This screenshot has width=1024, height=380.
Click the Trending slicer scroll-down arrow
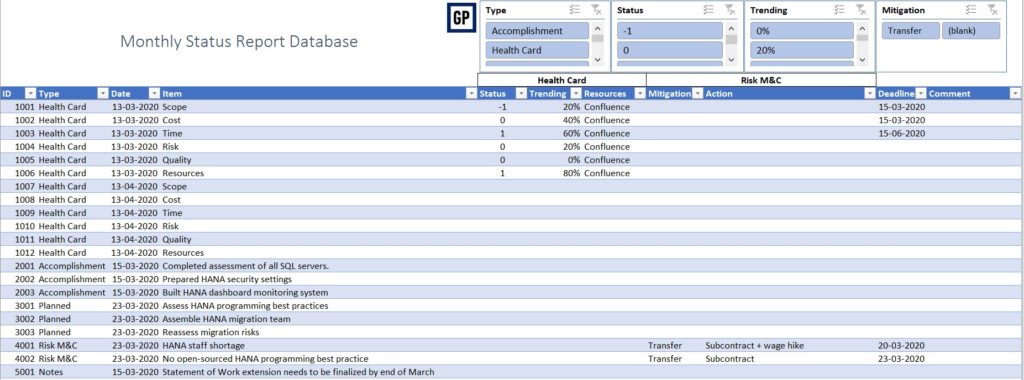[863, 60]
